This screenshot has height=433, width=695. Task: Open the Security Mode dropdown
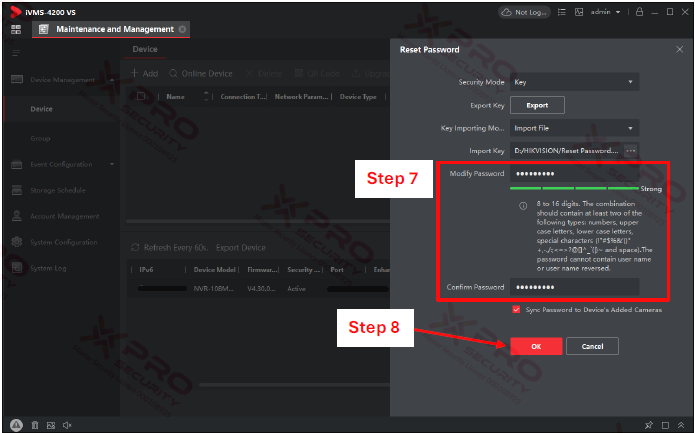(x=574, y=82)
